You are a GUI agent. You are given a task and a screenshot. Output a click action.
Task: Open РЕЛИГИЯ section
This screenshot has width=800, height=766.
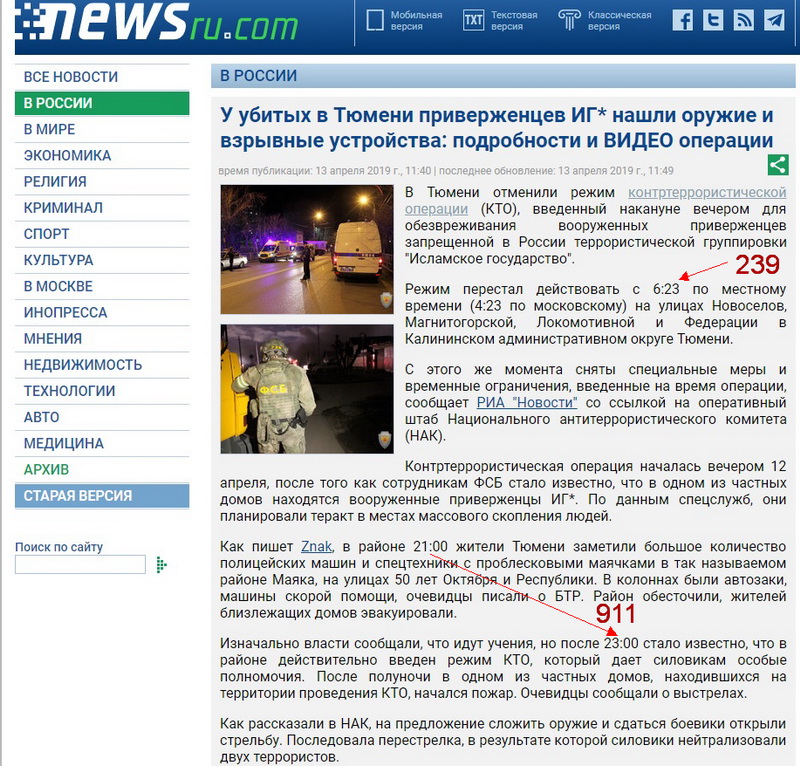(102, 181)
